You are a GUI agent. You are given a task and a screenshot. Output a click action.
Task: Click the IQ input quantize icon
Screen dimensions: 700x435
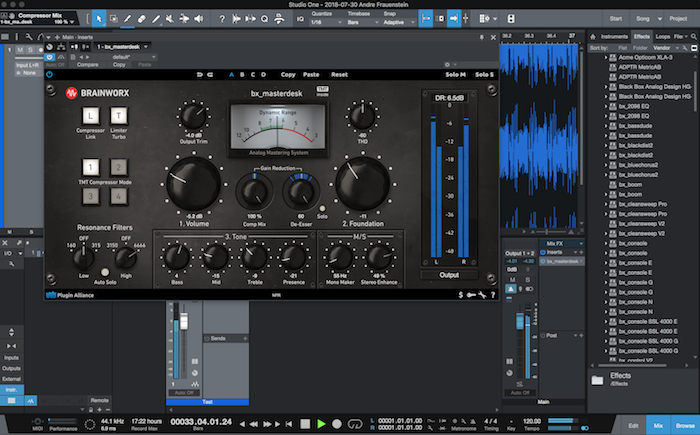pyautogui.click(x=300, y=19)
